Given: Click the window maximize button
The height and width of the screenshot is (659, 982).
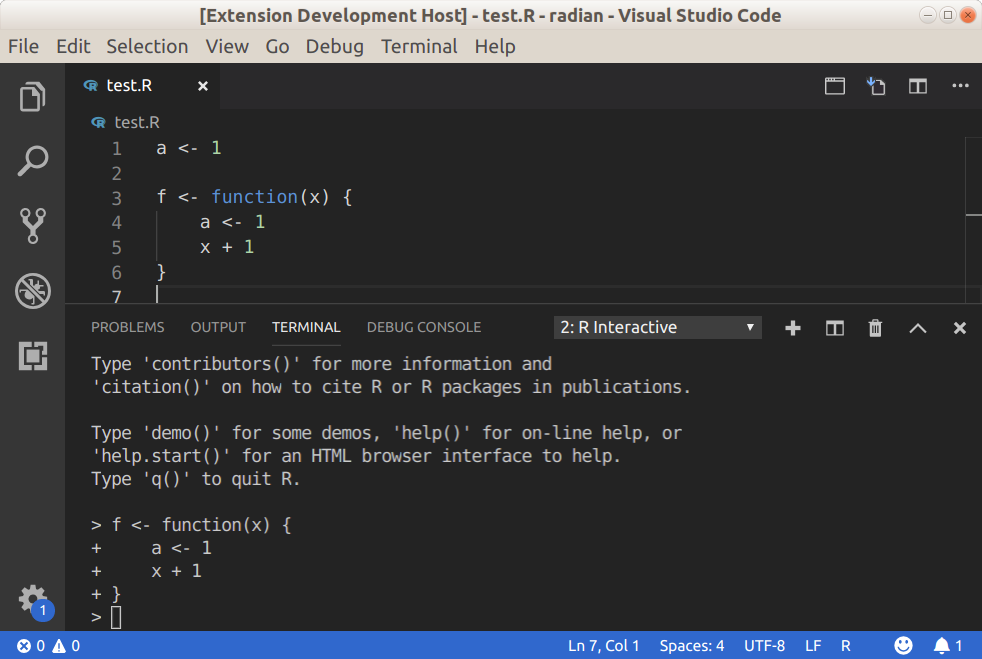Looking at the screenshot, I should click(x=948, y=15).
